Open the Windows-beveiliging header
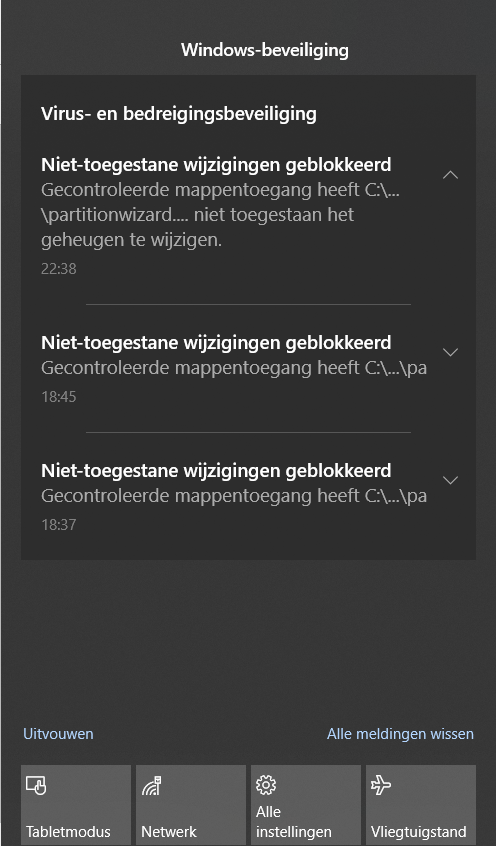 [265, 50]
